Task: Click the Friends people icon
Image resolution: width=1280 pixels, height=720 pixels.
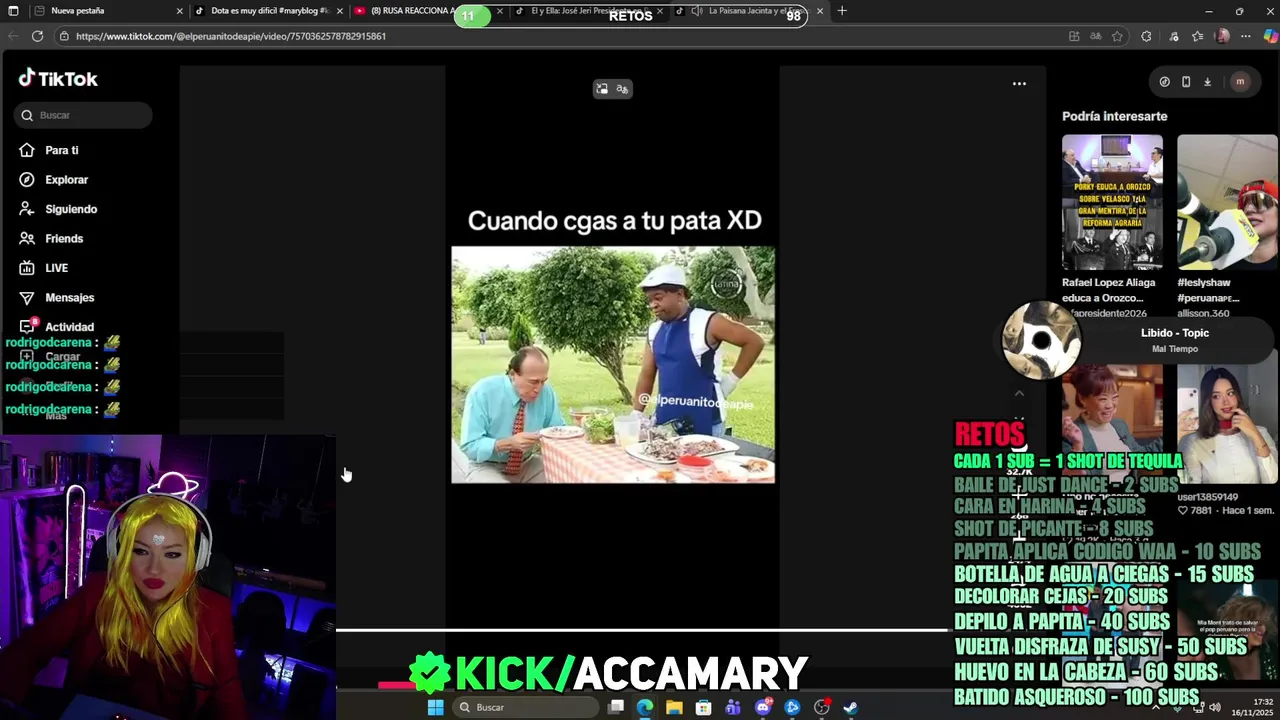Action: click(27, 238)
